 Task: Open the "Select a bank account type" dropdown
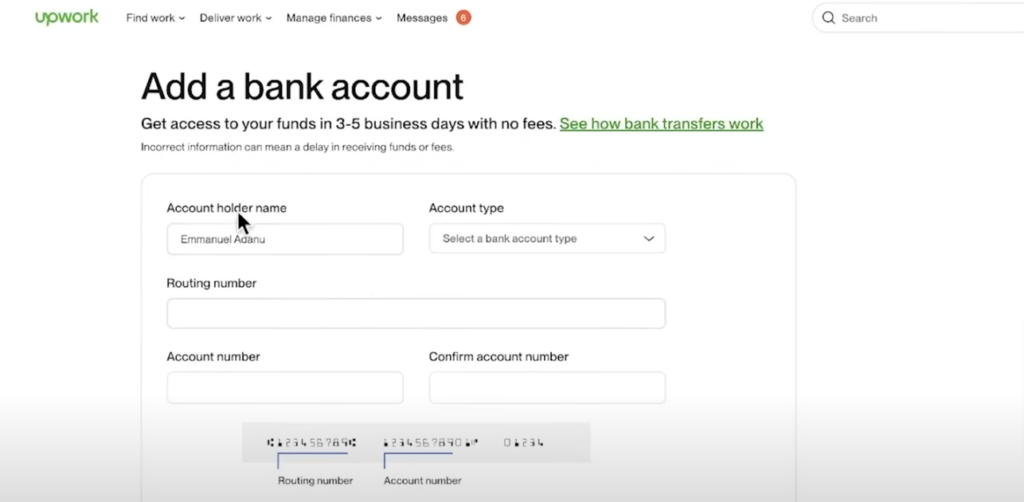pyautogui.click(x=547, y=239)
